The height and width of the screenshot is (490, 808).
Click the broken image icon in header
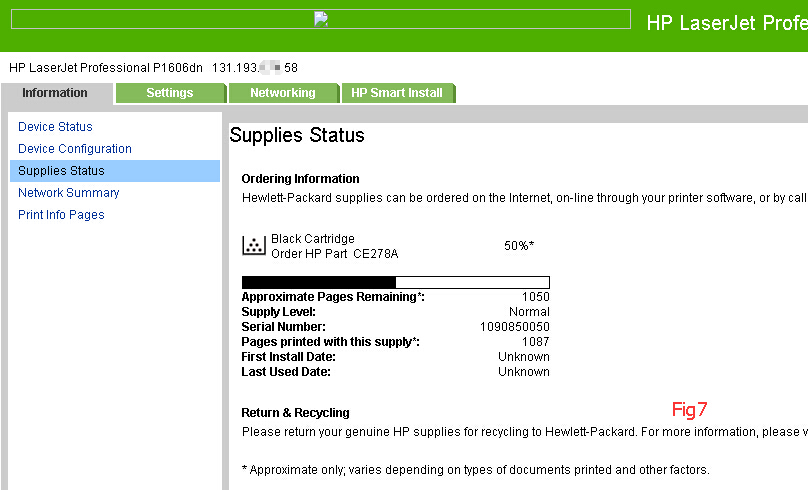[x=321, y=19]
